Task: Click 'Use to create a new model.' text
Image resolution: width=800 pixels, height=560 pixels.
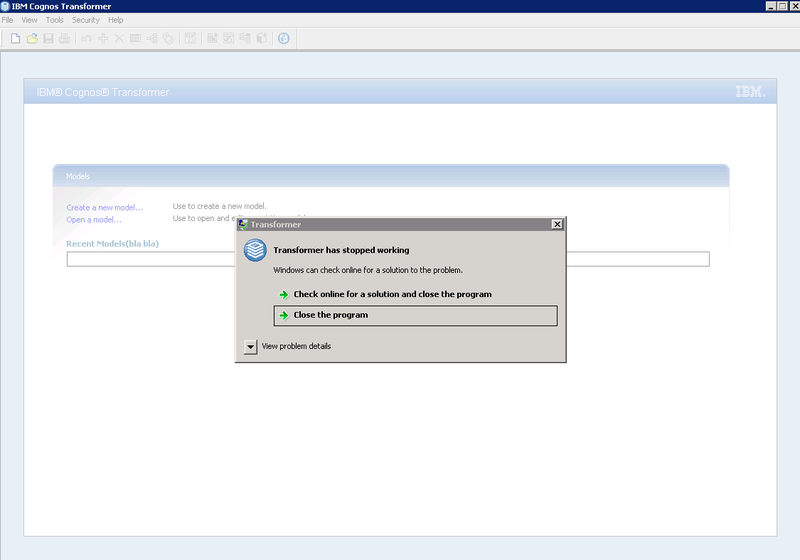Action: coord(219,206)
